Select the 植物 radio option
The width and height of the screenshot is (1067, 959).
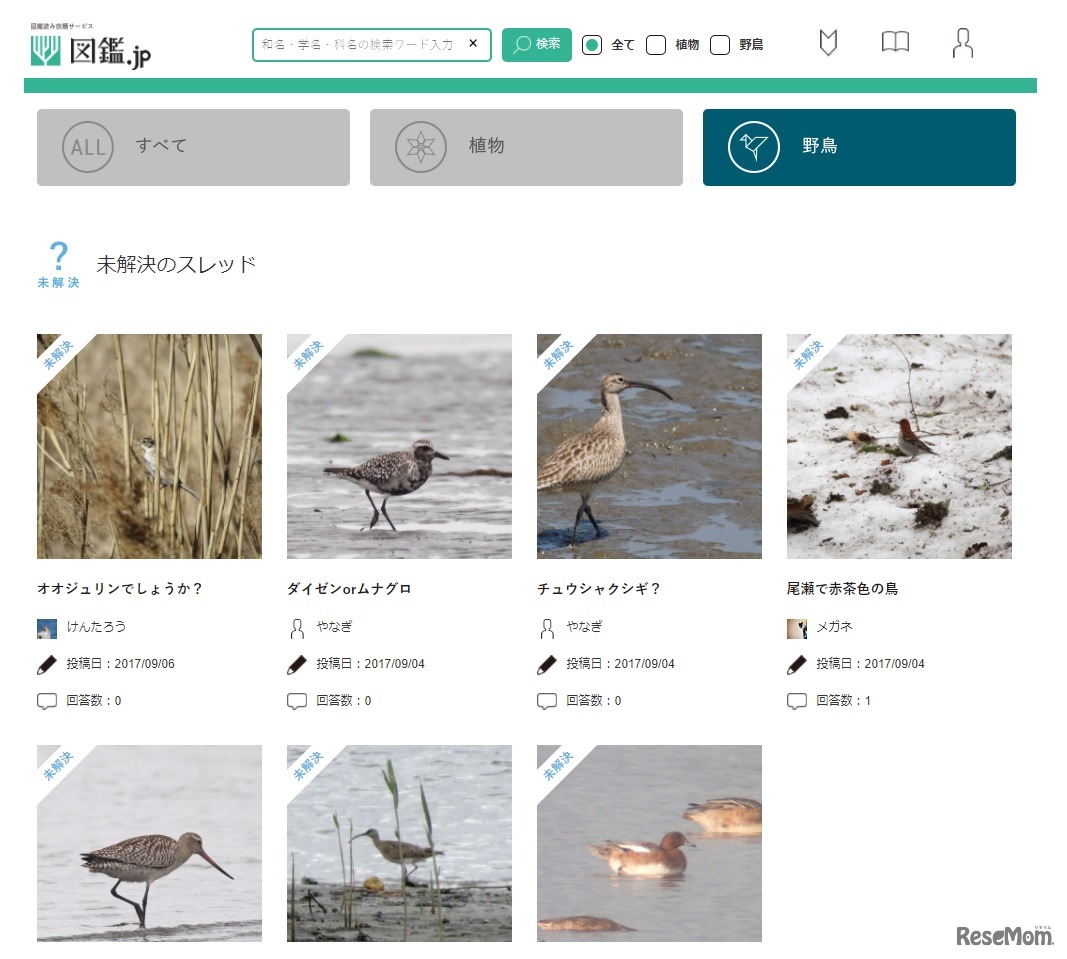656,45
